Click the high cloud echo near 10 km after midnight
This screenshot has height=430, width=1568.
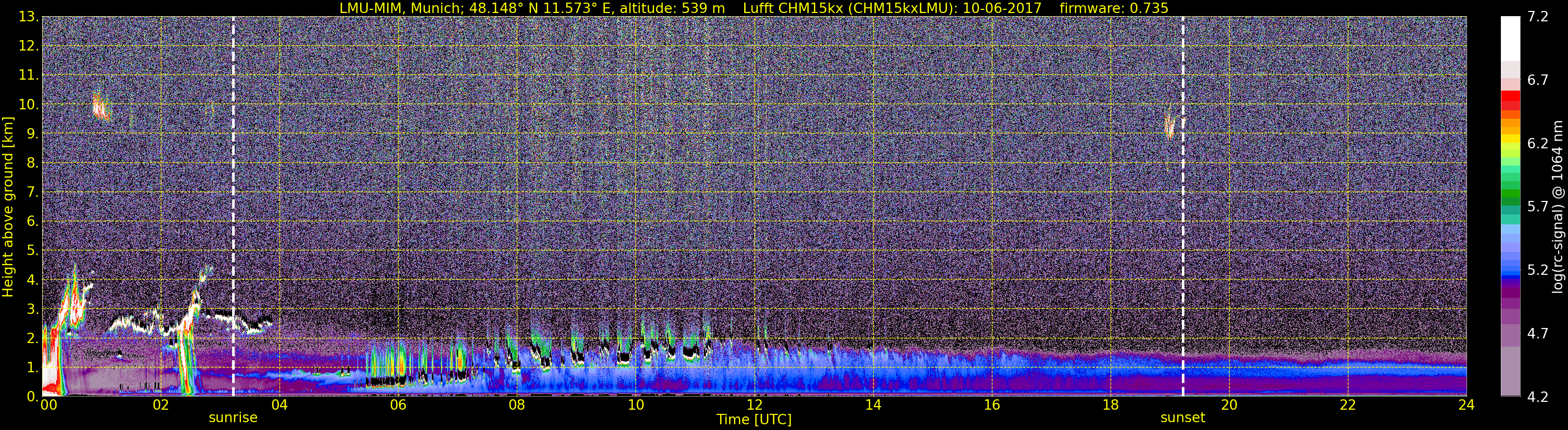tap(100, 108)
